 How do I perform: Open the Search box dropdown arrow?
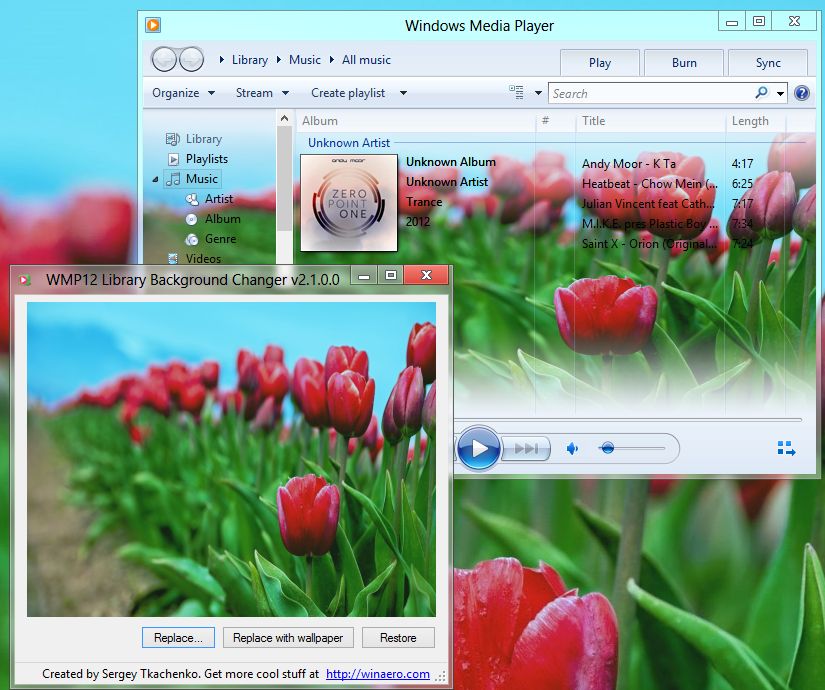click(x=780, y=94)
